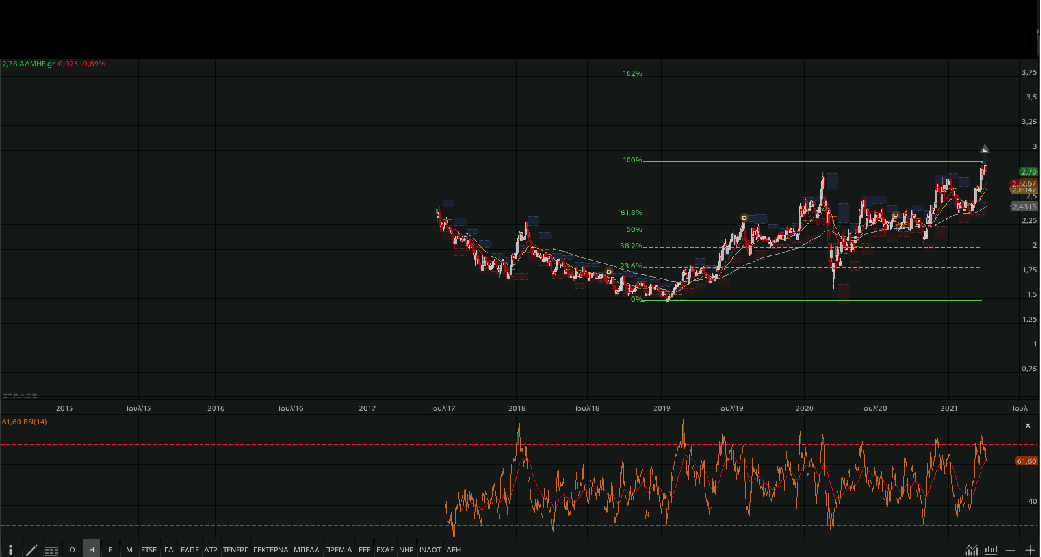1041x557 pixels.
Task: Select the 100% Fibonacci level label
Action: (x=632, y=159)
